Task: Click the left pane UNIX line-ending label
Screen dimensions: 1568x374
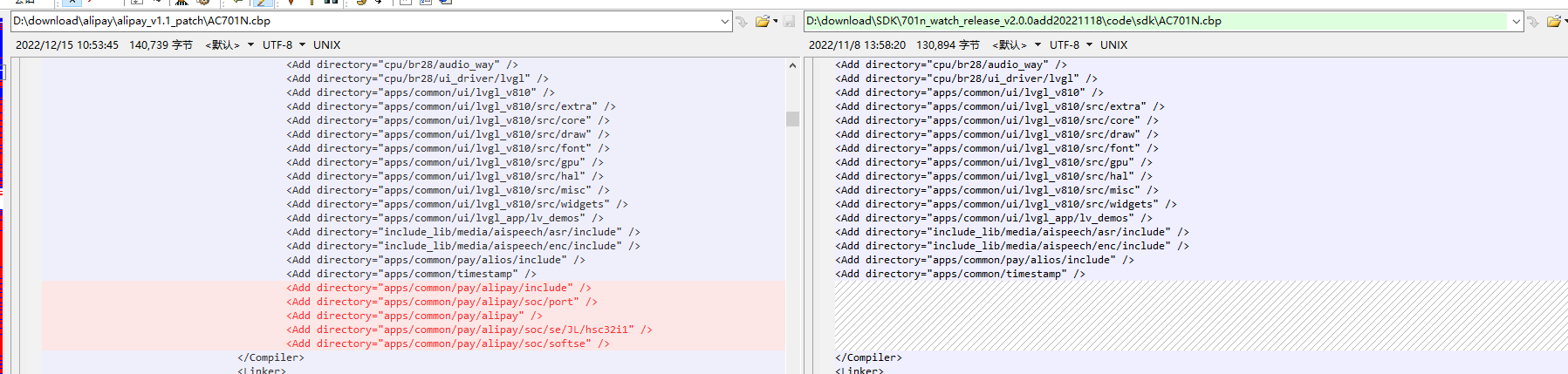Action: pos(327,44)
